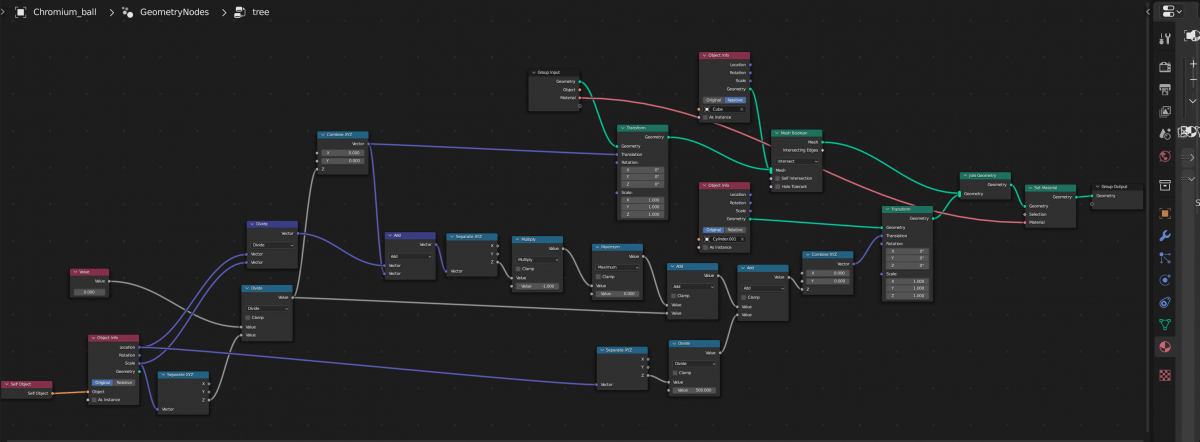Open the Modifiers wrench tab
Screen dimensions: 1200x442
(x=1164, y=236)
